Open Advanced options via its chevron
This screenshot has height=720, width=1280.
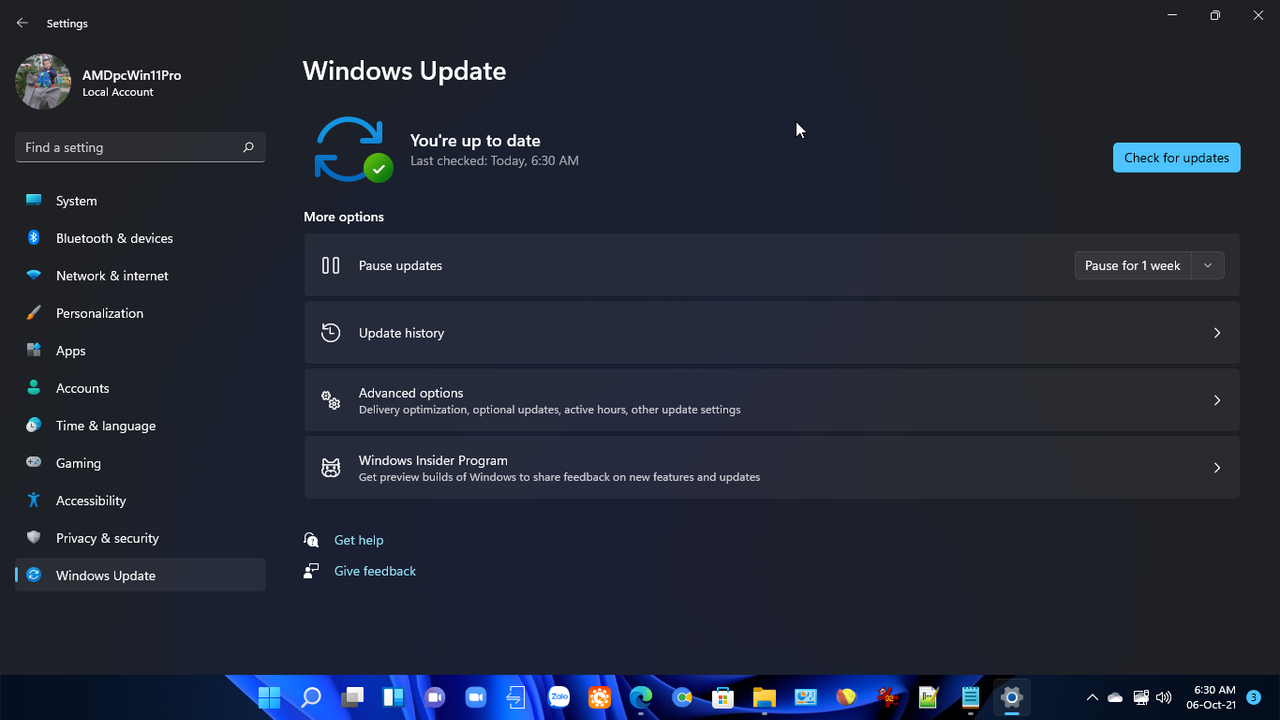tap(1217, 400)
